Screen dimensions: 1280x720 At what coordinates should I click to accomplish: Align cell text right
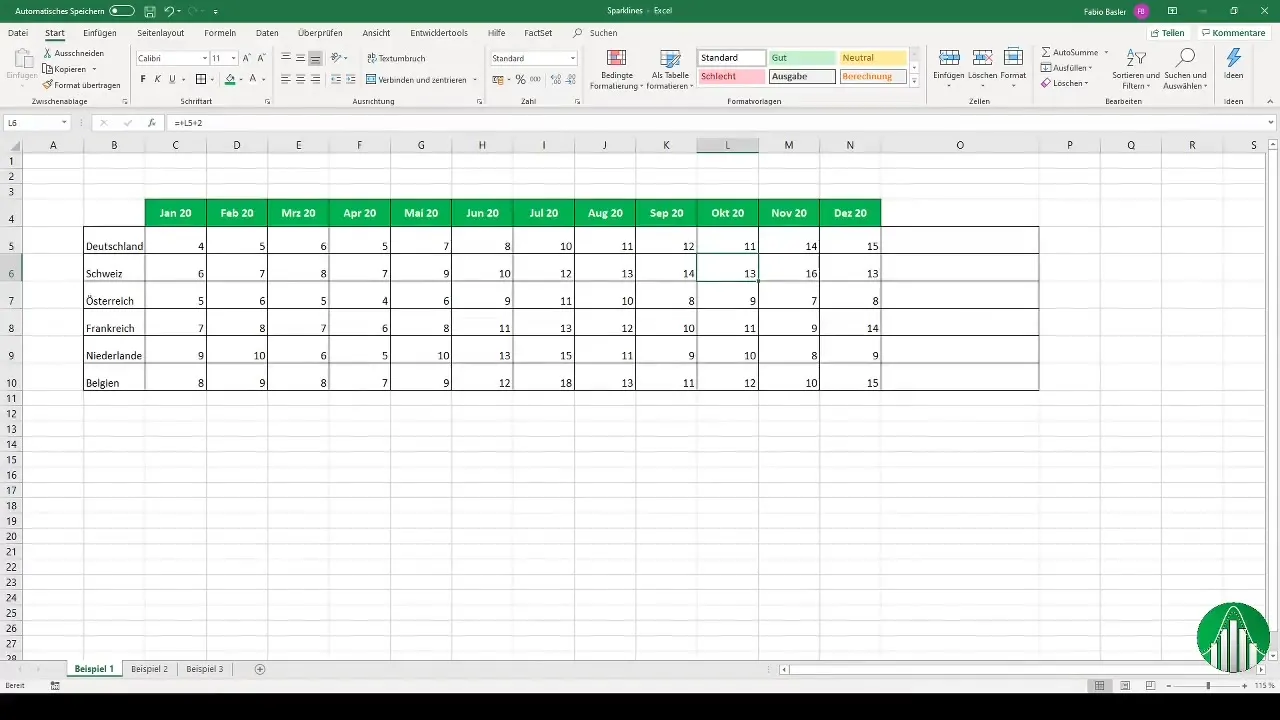pyautogui.click(x=316, y=79)
